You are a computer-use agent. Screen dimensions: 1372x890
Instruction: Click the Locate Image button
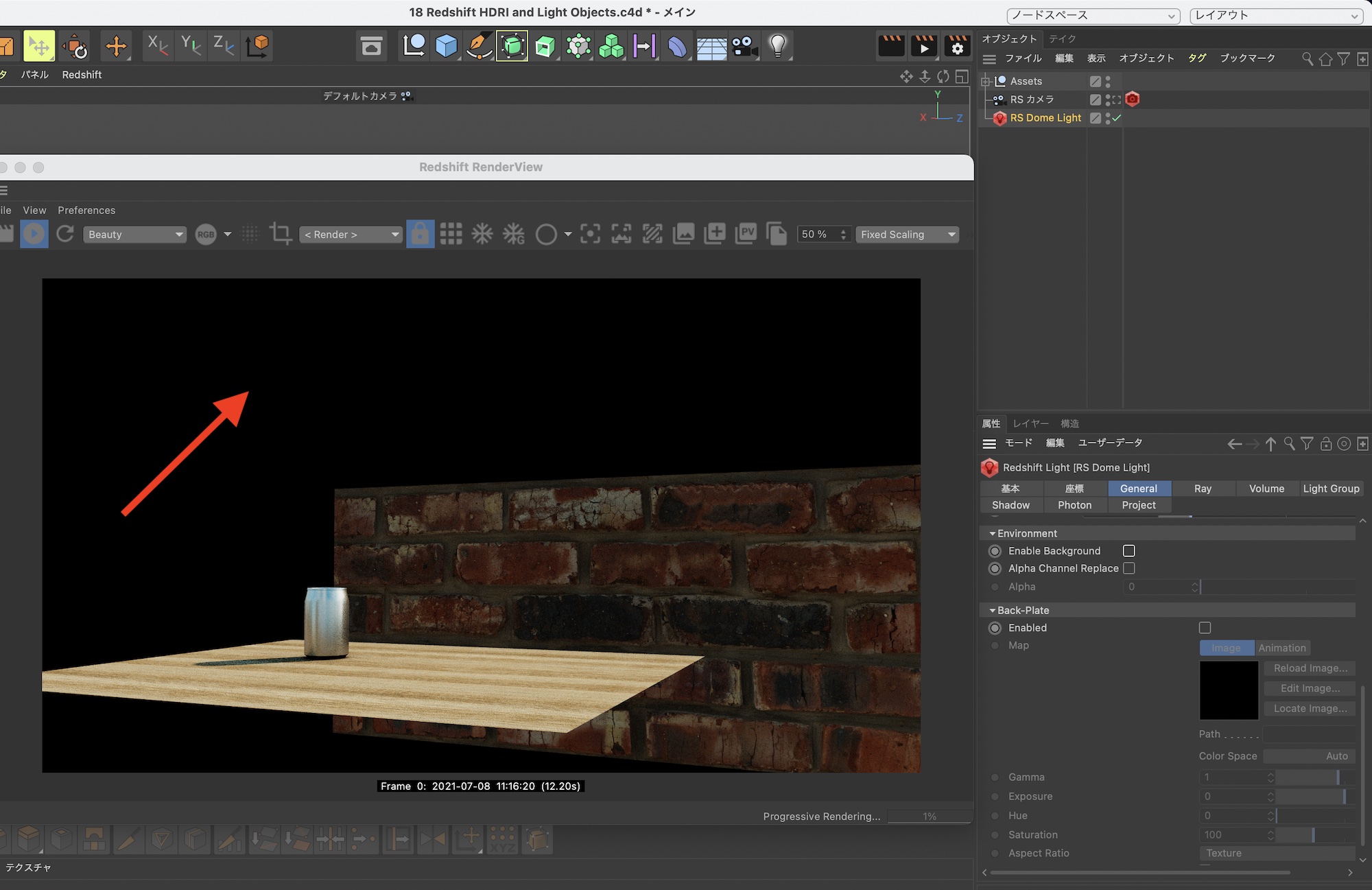(1310, 708)
